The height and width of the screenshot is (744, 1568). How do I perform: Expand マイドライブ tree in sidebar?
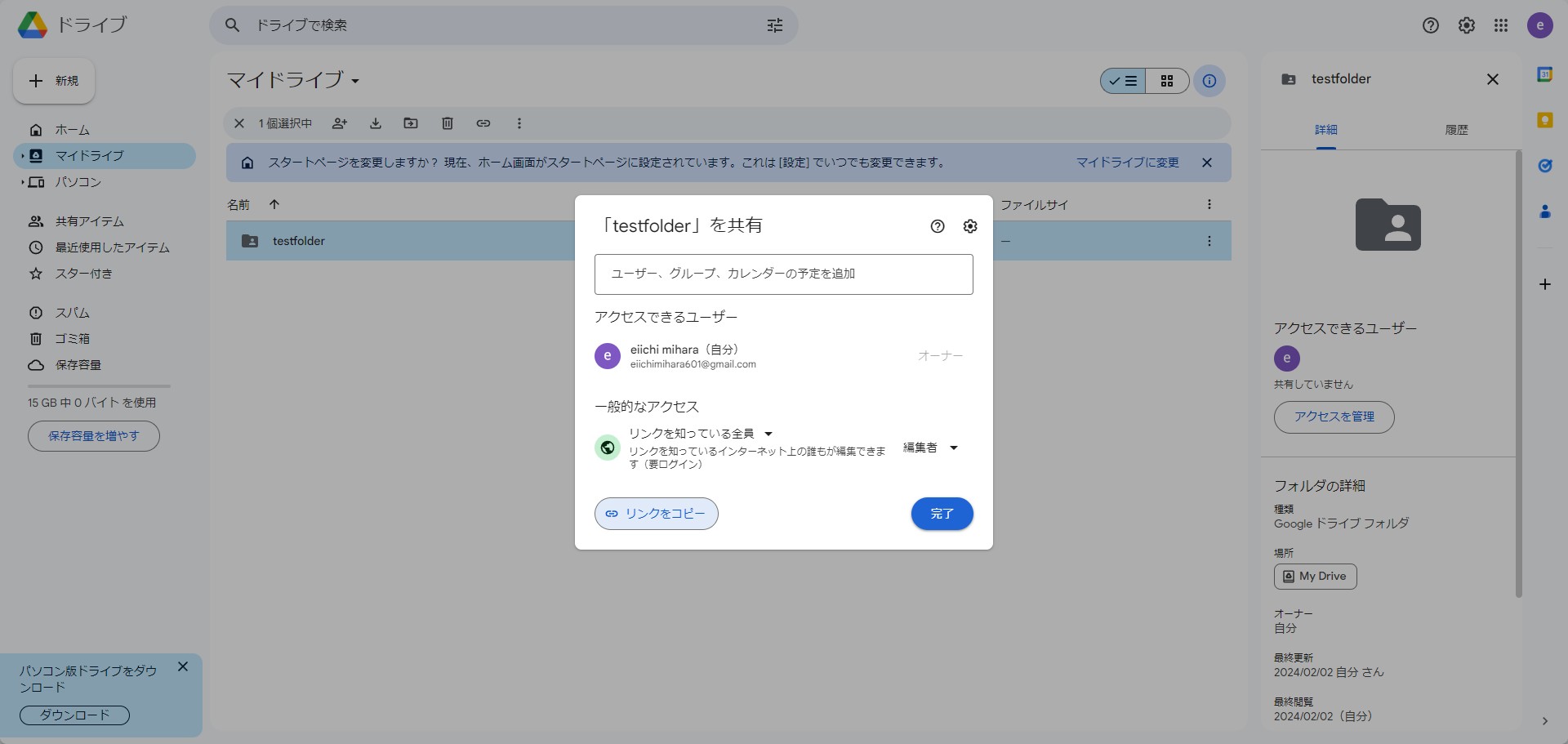click(x=22, y=156)
